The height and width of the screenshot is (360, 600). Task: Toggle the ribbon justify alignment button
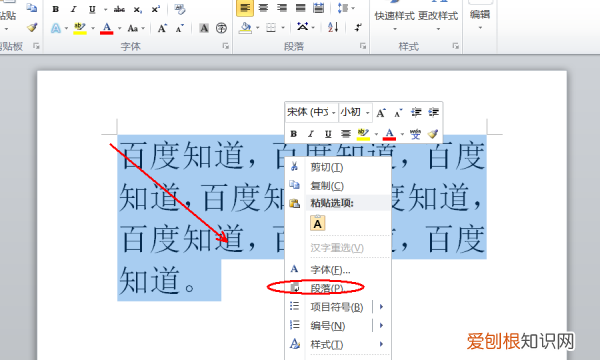click(301, 8)
